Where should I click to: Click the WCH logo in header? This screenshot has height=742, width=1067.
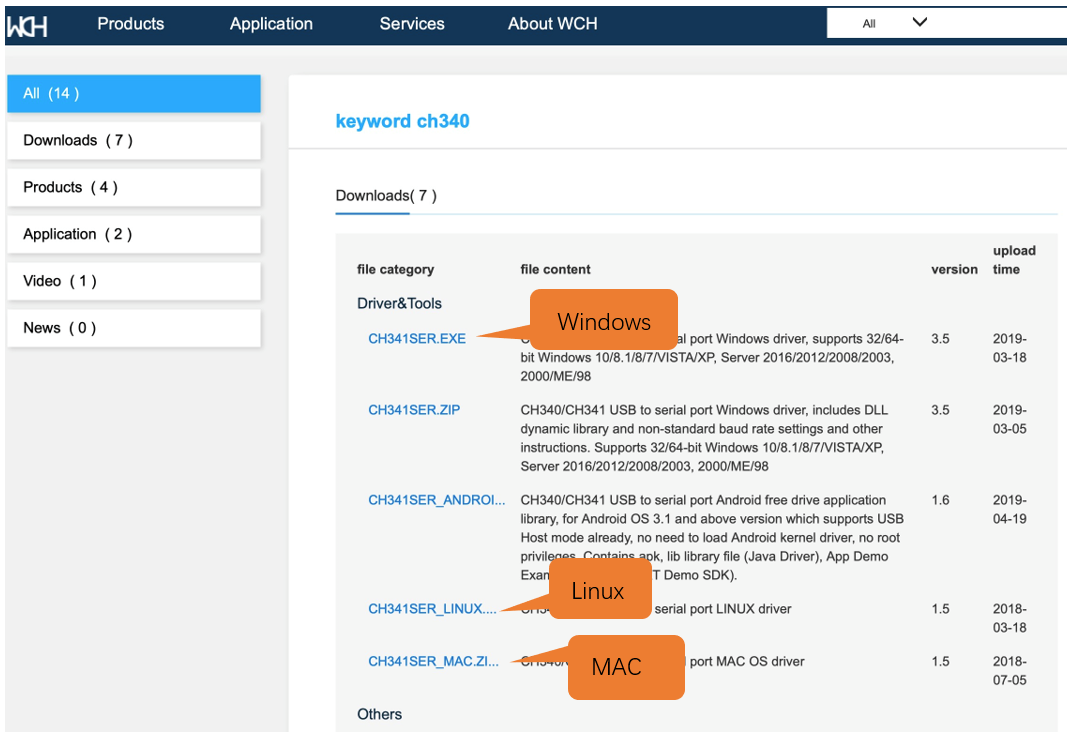(x=27, y=26)
